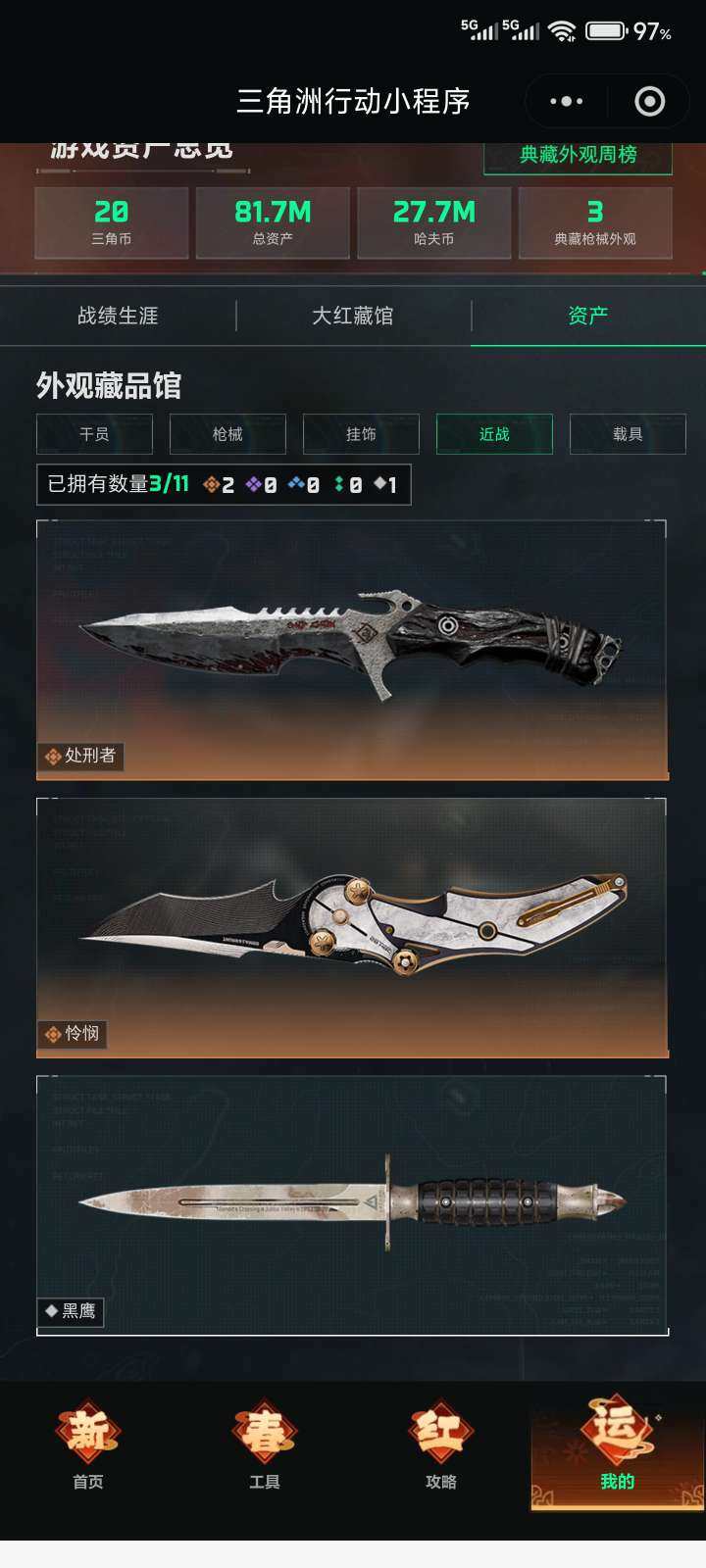
Task: Filter collection by 挂饰 category
Action: pyautogui.click(x=361, y=434)
